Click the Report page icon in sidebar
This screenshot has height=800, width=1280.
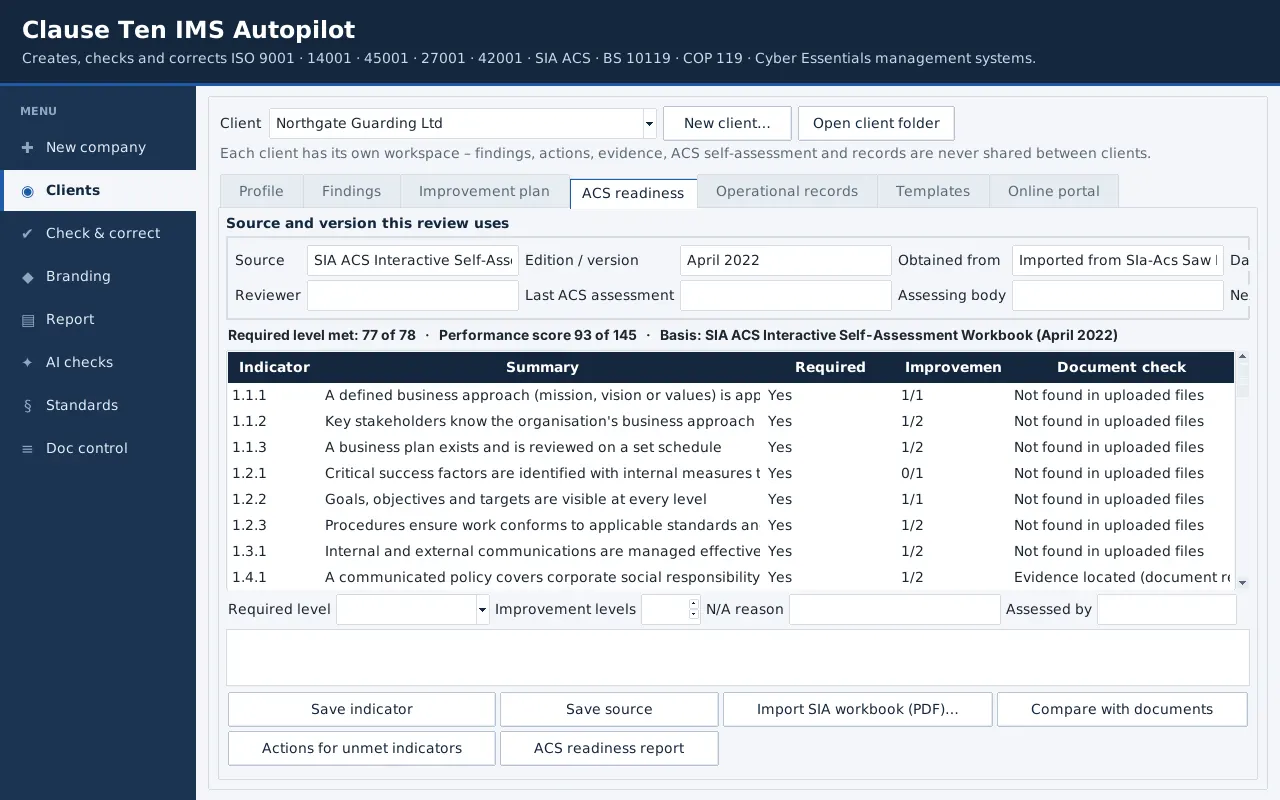click(27, 319)
